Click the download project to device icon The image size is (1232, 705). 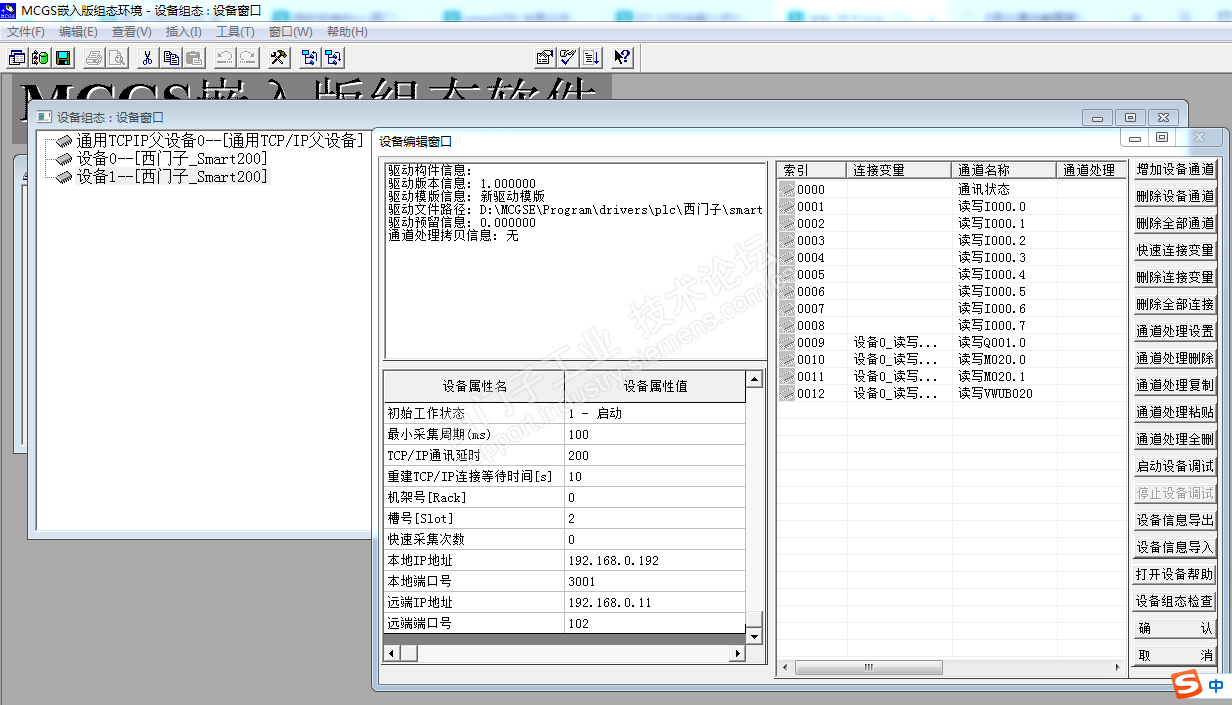tap(310, 58)
